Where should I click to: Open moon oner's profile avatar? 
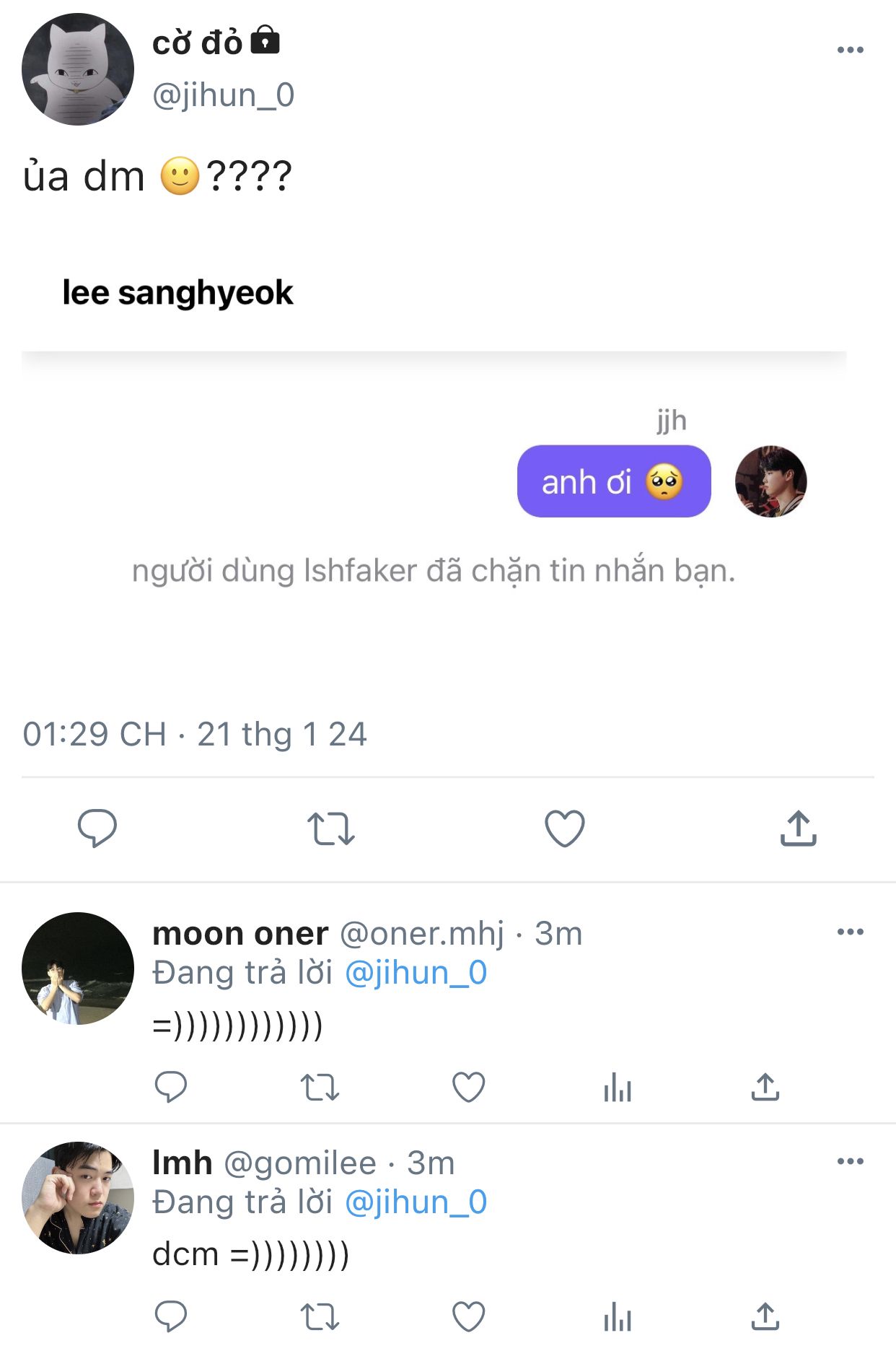tap(78, 969)
